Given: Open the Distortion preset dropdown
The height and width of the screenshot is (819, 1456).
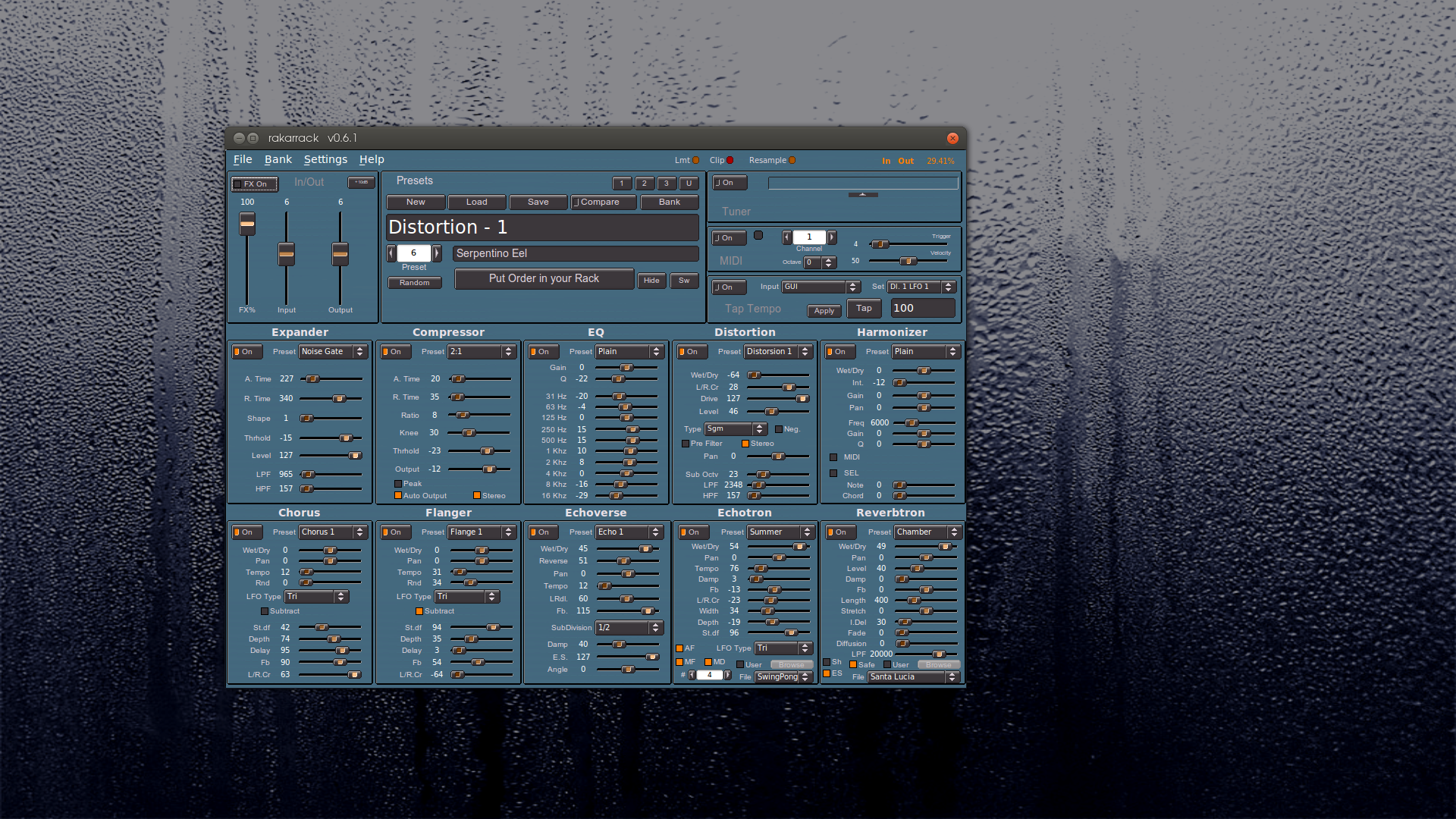Looking at the screenshot, I should 778,352.
